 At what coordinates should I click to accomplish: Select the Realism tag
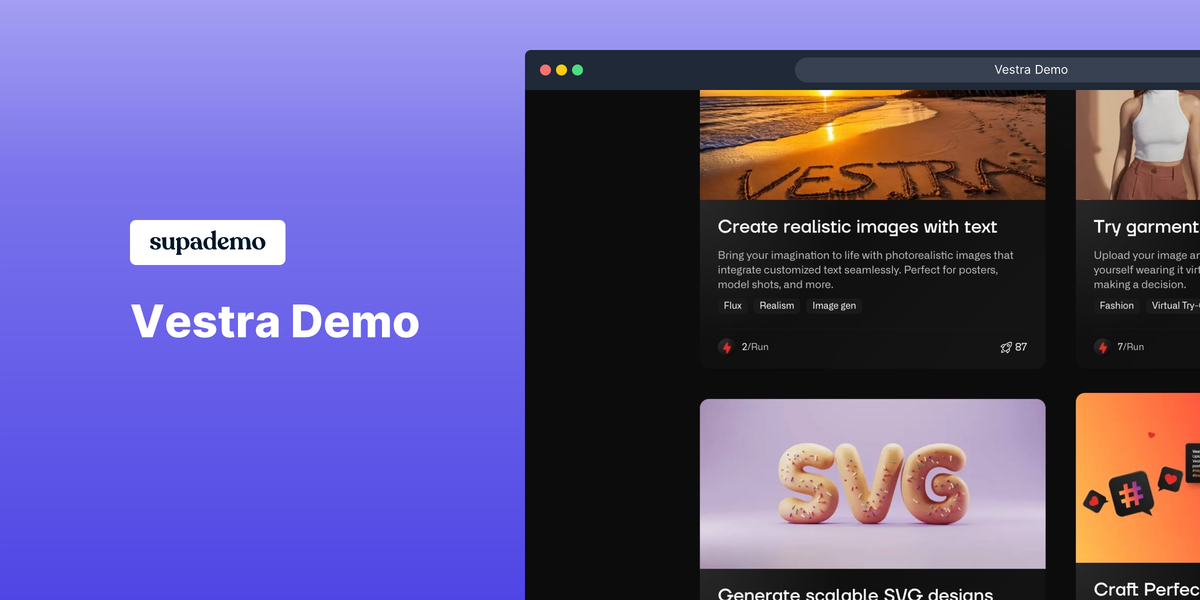(x=776, y=306)
